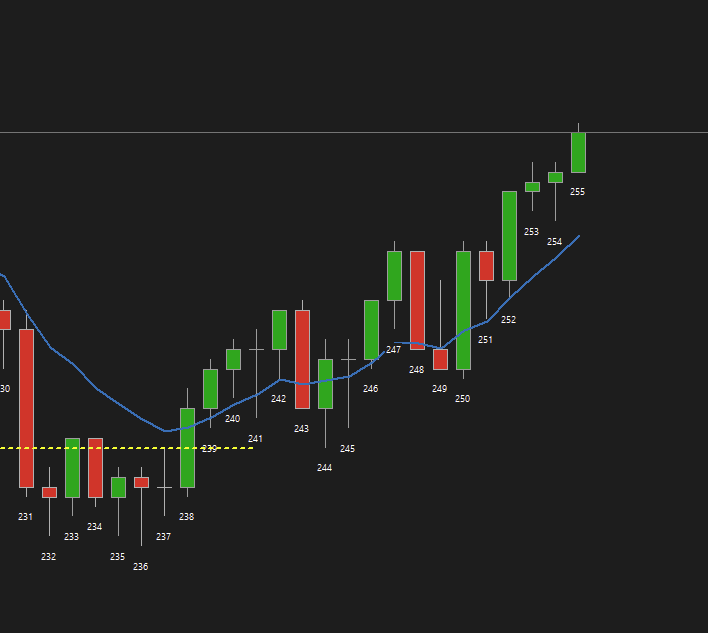This screenshot has width=708, height=633.
Task: Click the red candle above label 243
Action: (x=302, y=359)
